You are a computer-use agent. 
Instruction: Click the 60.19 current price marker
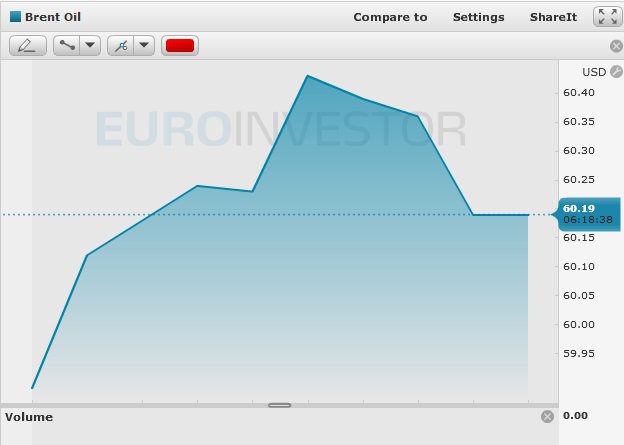pos(587,214)
